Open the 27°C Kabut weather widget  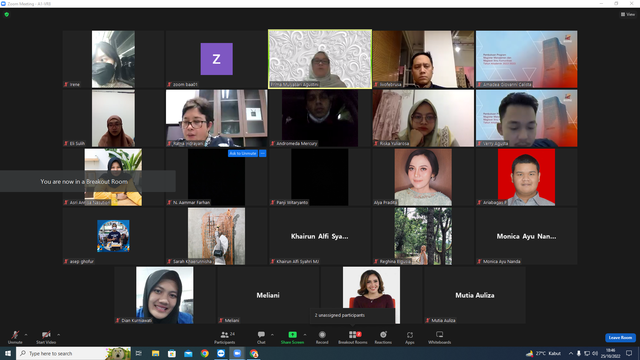pyautogui.click(x=543, y=353)
